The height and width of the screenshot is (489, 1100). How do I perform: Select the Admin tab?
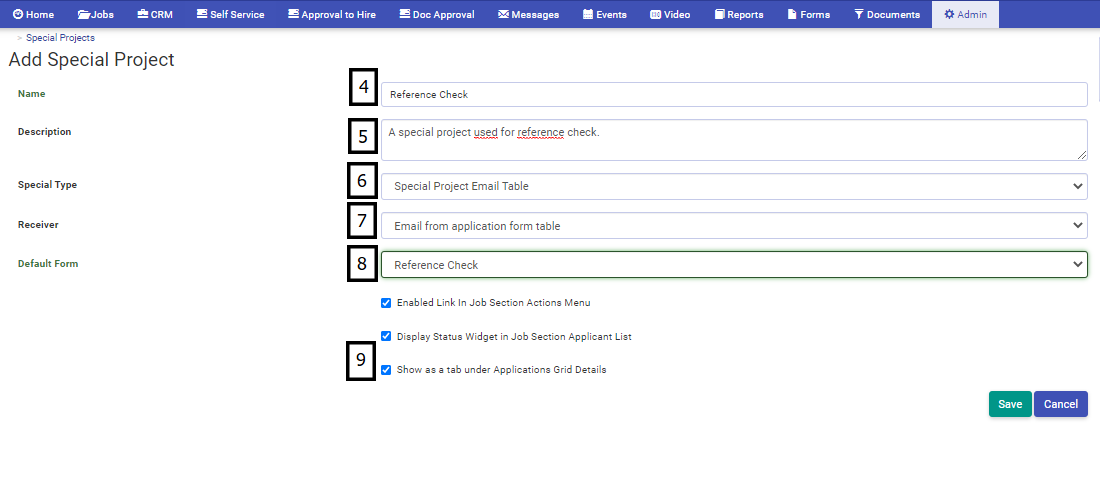965,14
